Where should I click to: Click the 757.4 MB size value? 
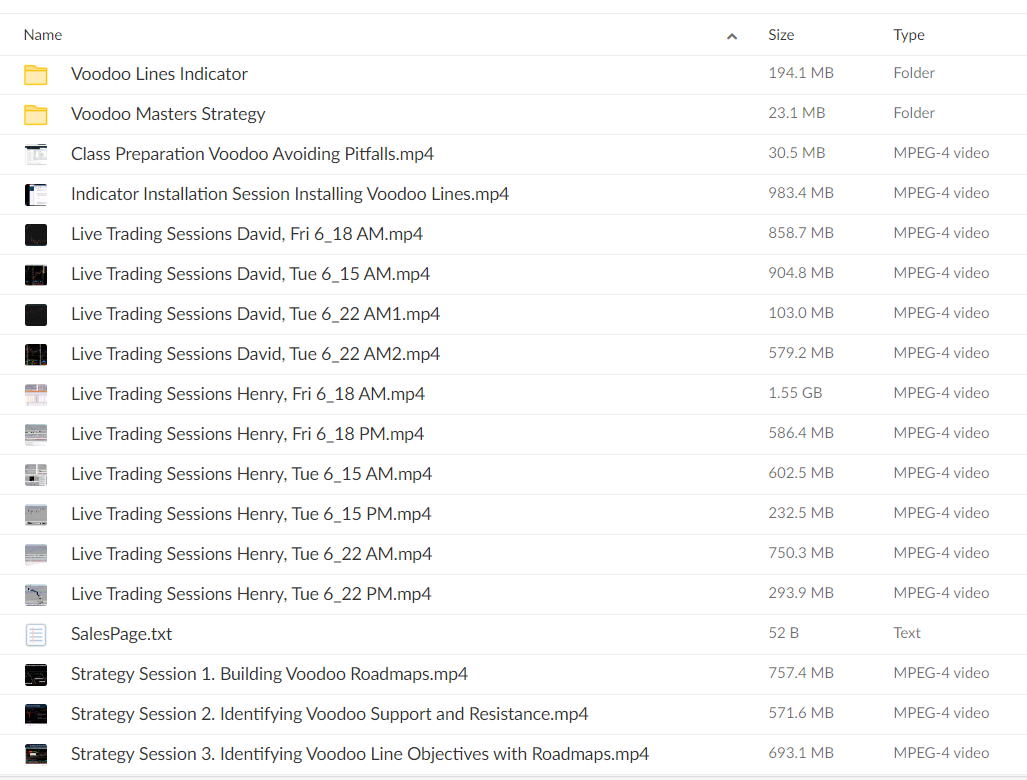801,673
